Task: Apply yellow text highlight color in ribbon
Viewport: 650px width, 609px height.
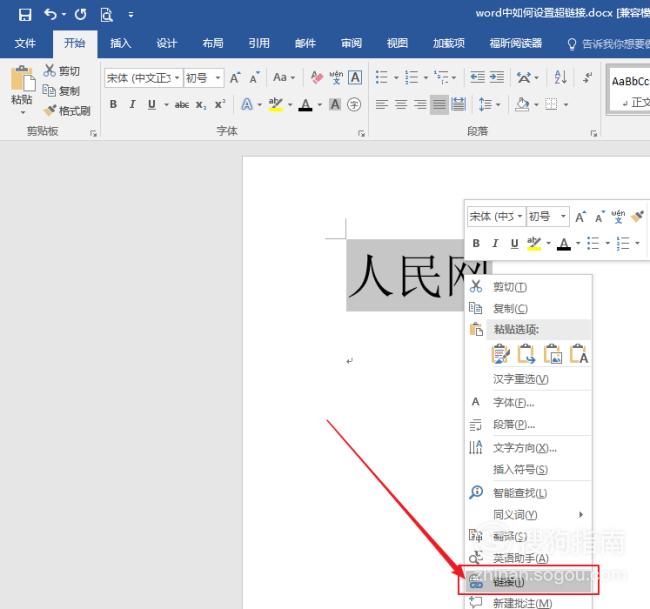Action: coord(275,104)
